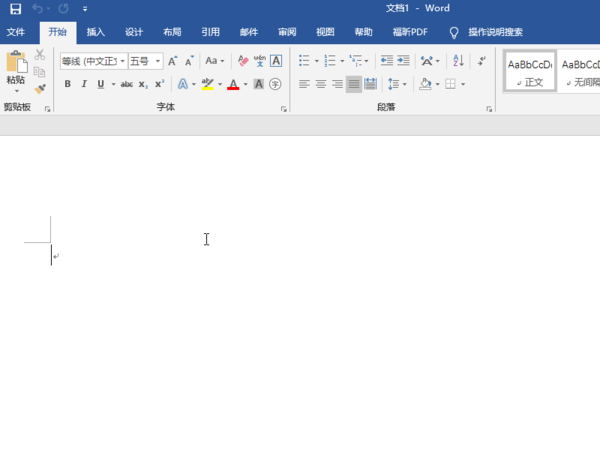Toggle Character Shading icon
This screenshot has width=600, height=450.
pyautogui.click(x=259, y=84)
